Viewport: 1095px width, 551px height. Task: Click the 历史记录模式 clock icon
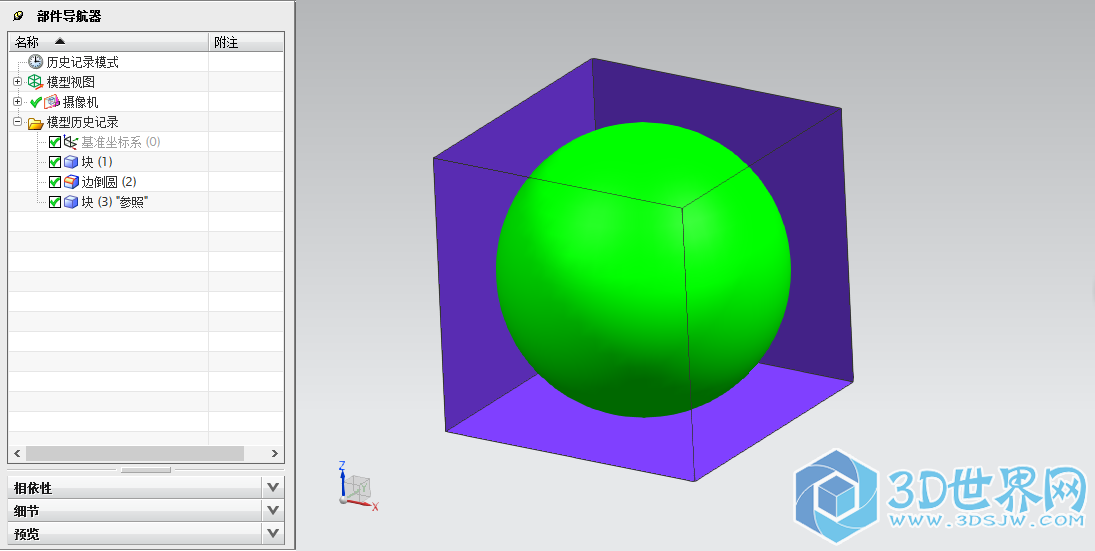click(35, 61)
